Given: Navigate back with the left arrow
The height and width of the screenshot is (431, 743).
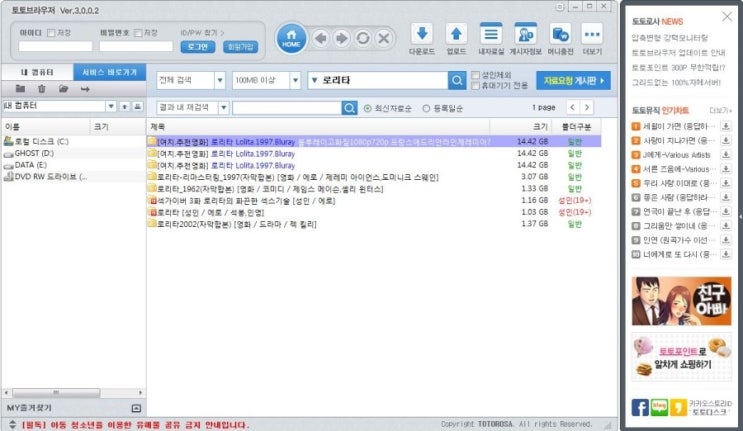Looking at the screenshot, I should click(x=321, y=38).
